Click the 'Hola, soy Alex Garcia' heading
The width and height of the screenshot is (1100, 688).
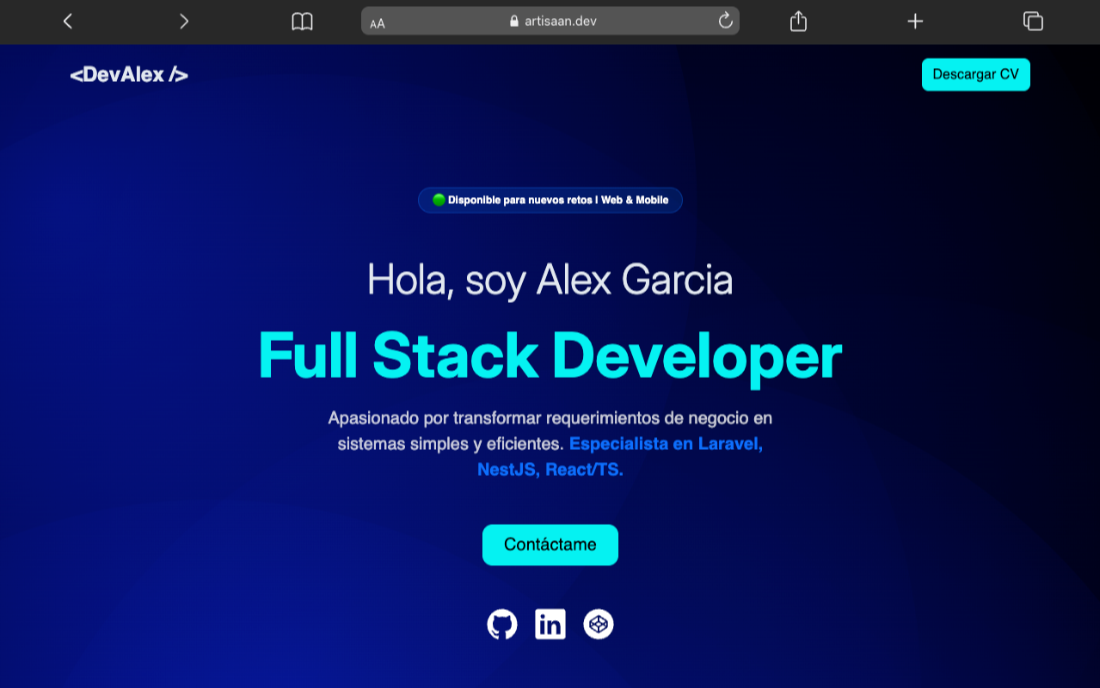point(550,281)
